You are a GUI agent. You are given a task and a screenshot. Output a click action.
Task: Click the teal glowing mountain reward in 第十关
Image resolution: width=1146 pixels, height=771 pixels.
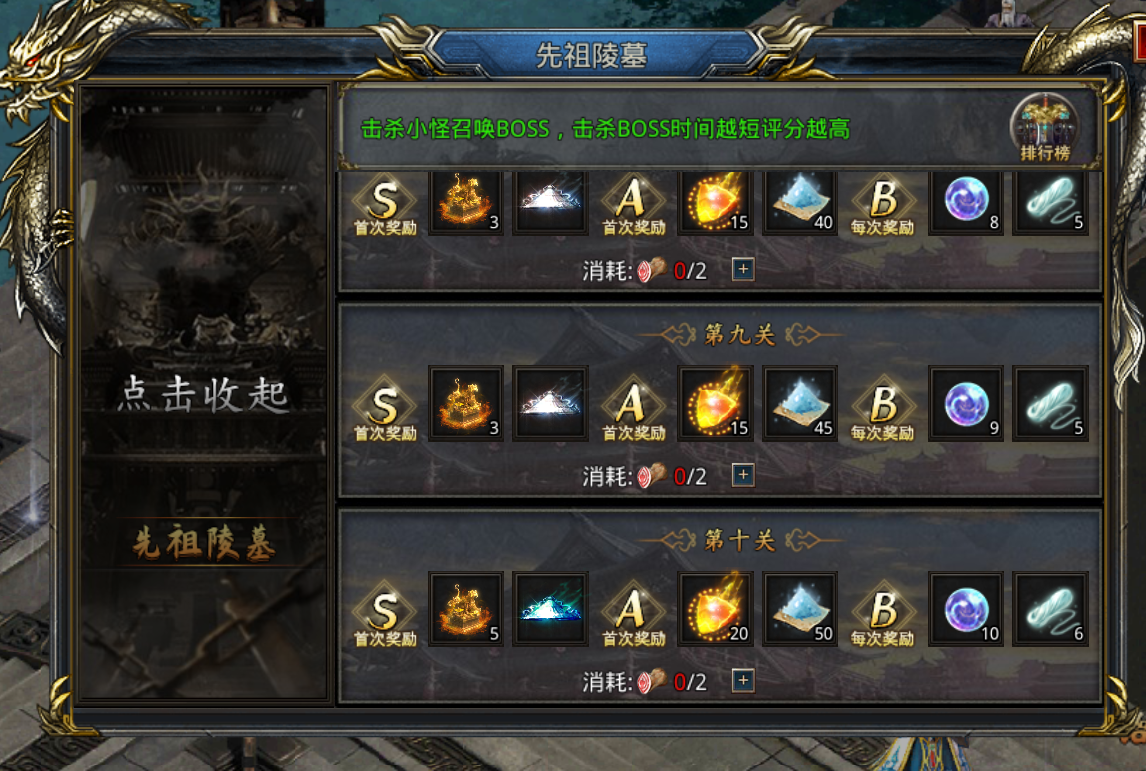[x=550, y=609]
